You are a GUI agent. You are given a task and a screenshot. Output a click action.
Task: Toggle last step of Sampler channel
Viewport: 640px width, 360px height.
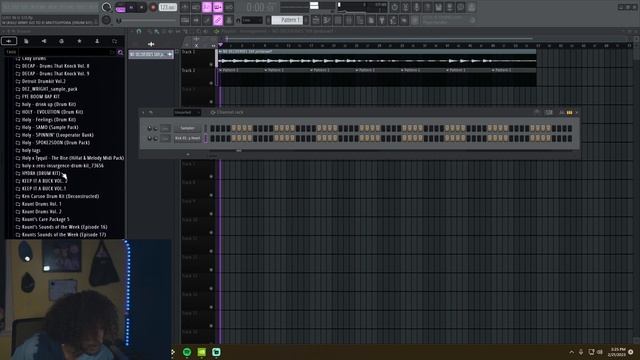tap(569, 129)
